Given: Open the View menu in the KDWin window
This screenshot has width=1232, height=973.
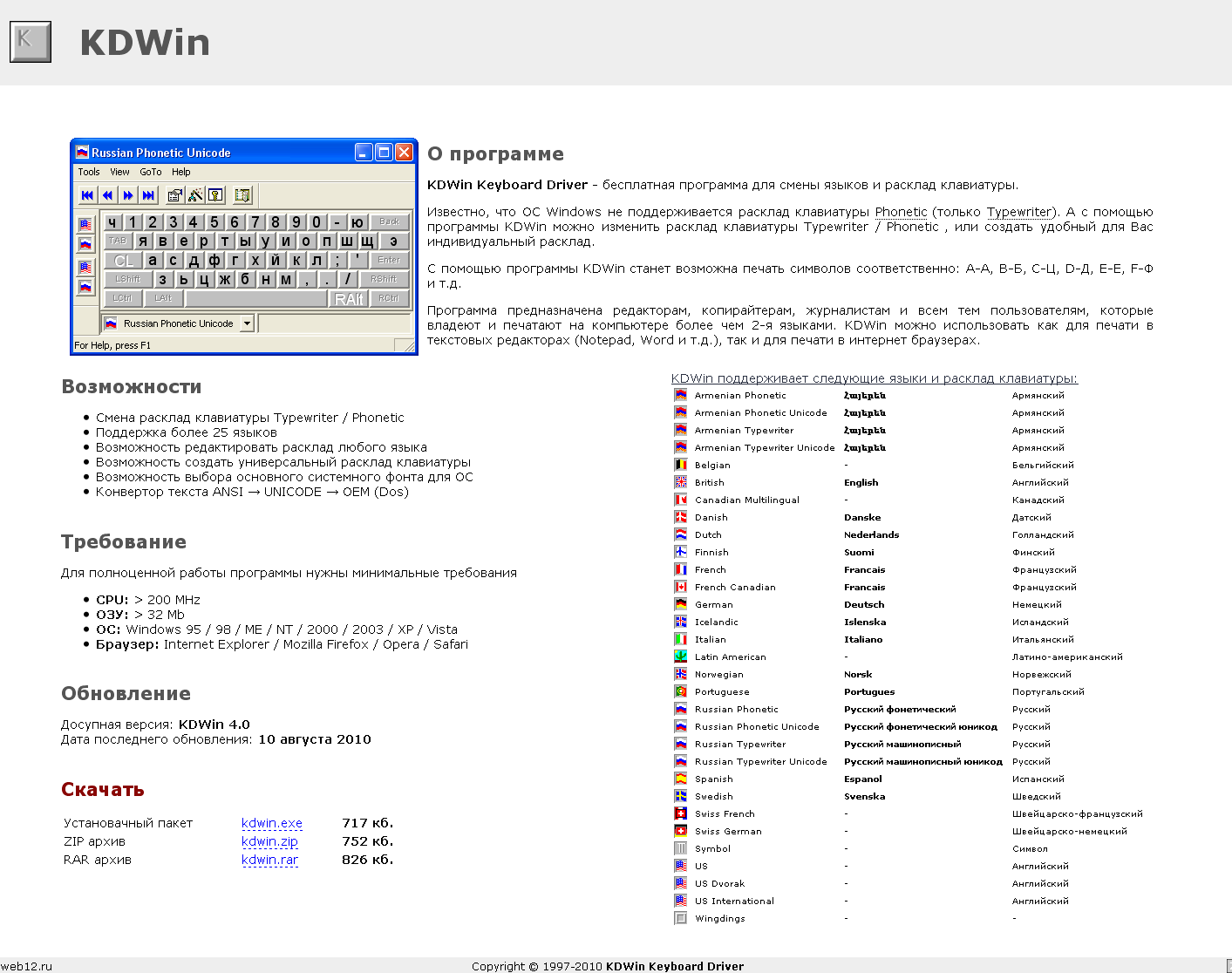Looking at the screenshot, I should pyautogui.click(x=119, y=172).
